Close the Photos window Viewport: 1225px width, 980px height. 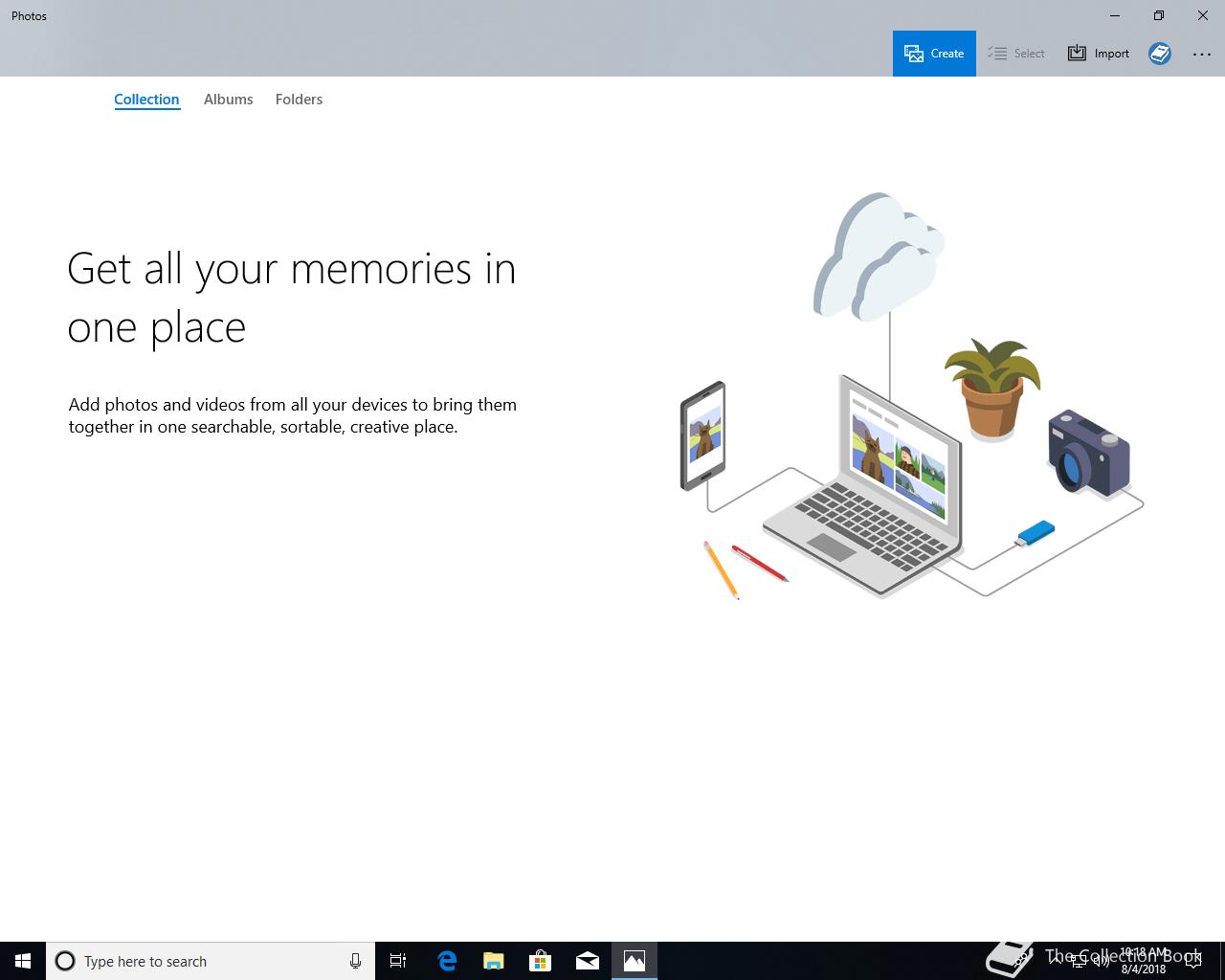pos(1203,15)
